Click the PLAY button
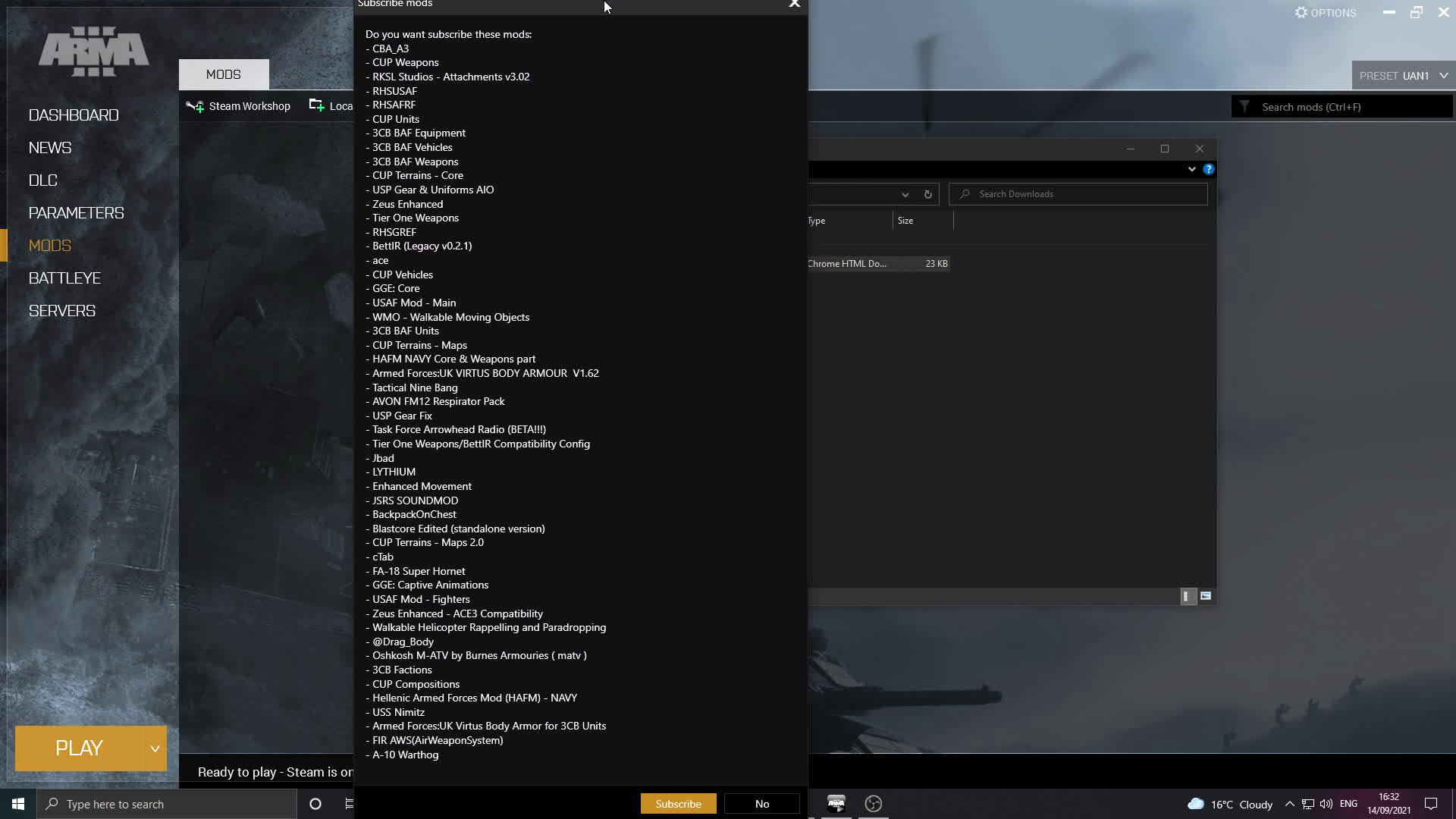Image resolution: width=1456 pixels, height=819 pixels. coord(79,748)
